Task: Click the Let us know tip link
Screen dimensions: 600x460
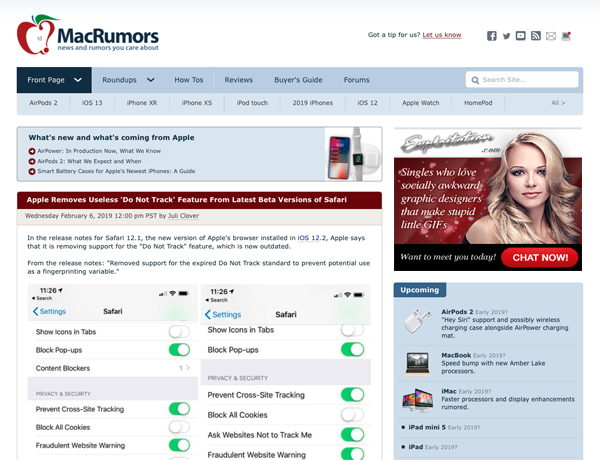Action: (x=442, y=35)
